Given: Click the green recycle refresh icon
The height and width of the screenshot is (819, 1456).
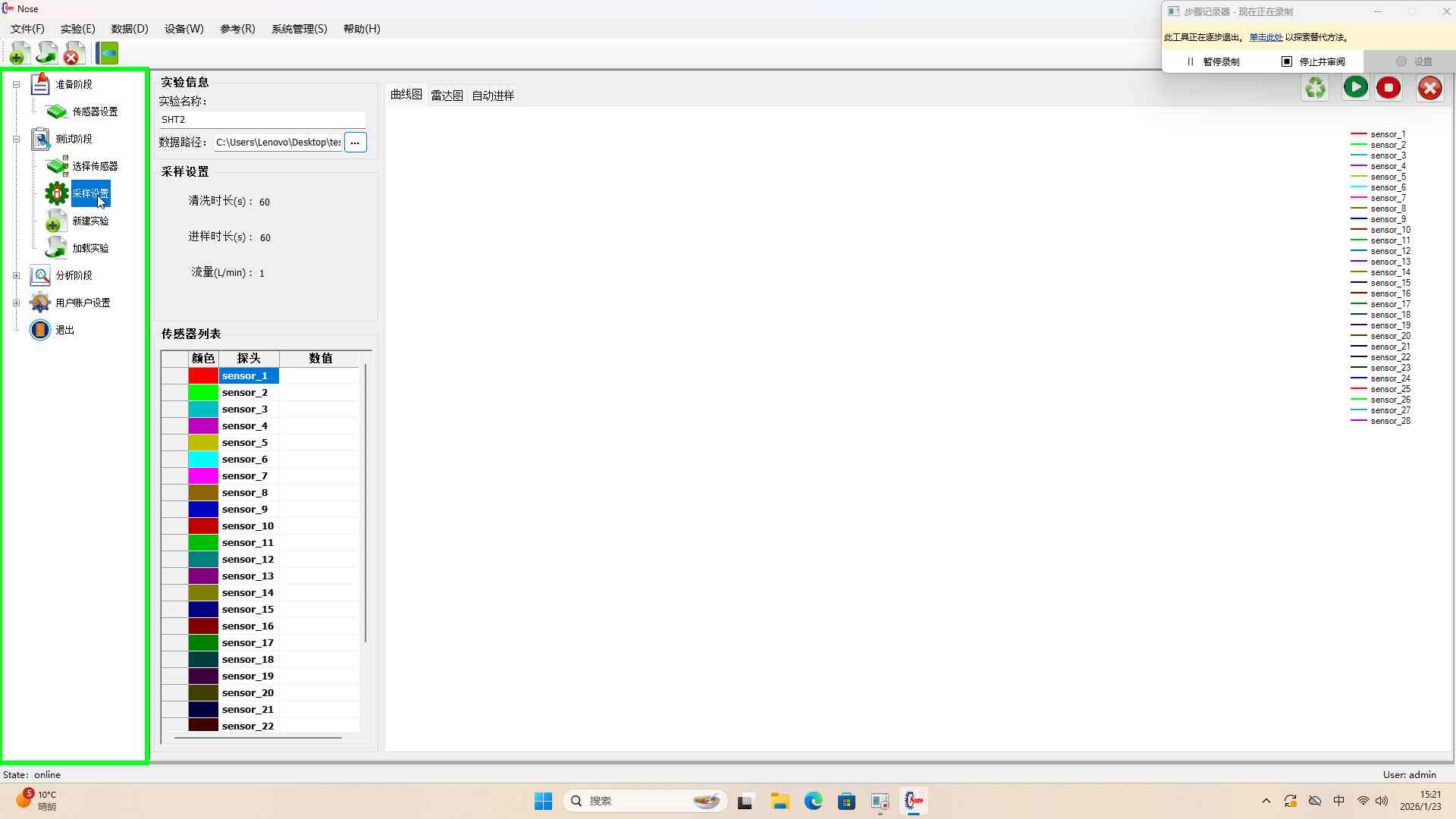Looking at the screenshot, I should coord(1316,88).
